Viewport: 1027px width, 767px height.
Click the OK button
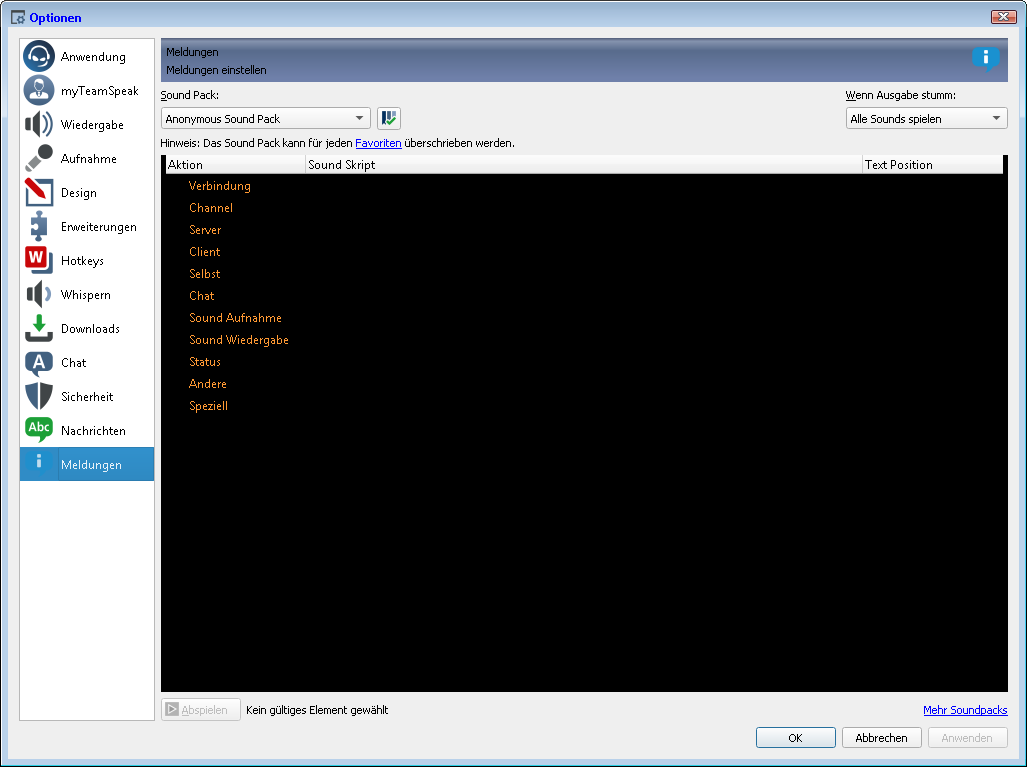tap(795, 738)
